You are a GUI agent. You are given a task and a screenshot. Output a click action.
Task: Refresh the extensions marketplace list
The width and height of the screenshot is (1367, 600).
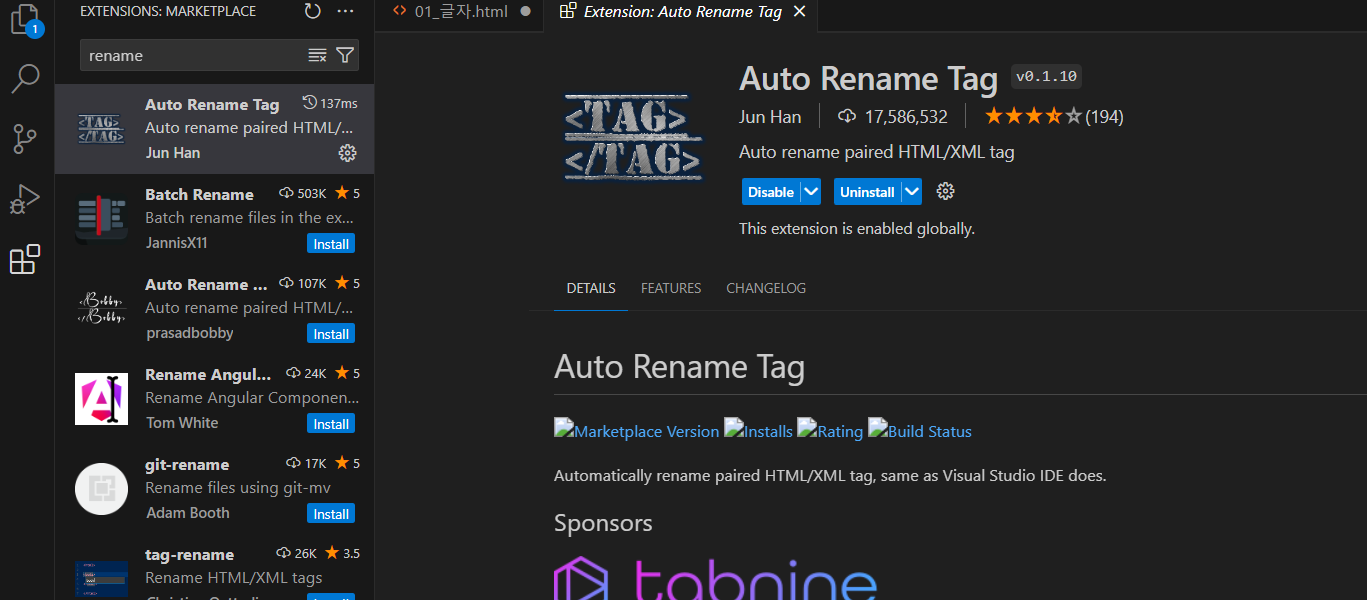pyautogui.click(x=313, y=11)
